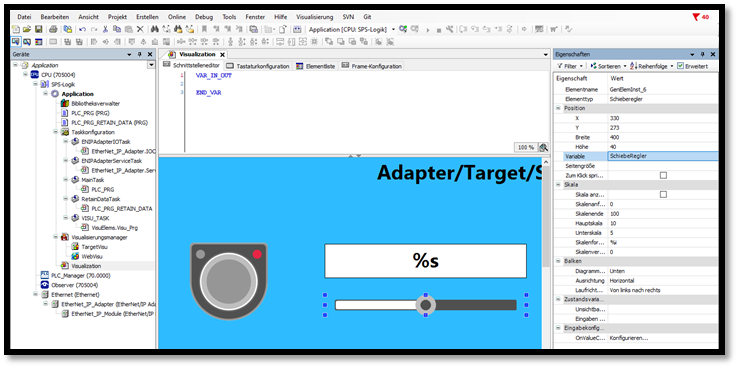Open the Visualisierung menu
Viewport: 738px width, 368px height.
pos(314,17)
